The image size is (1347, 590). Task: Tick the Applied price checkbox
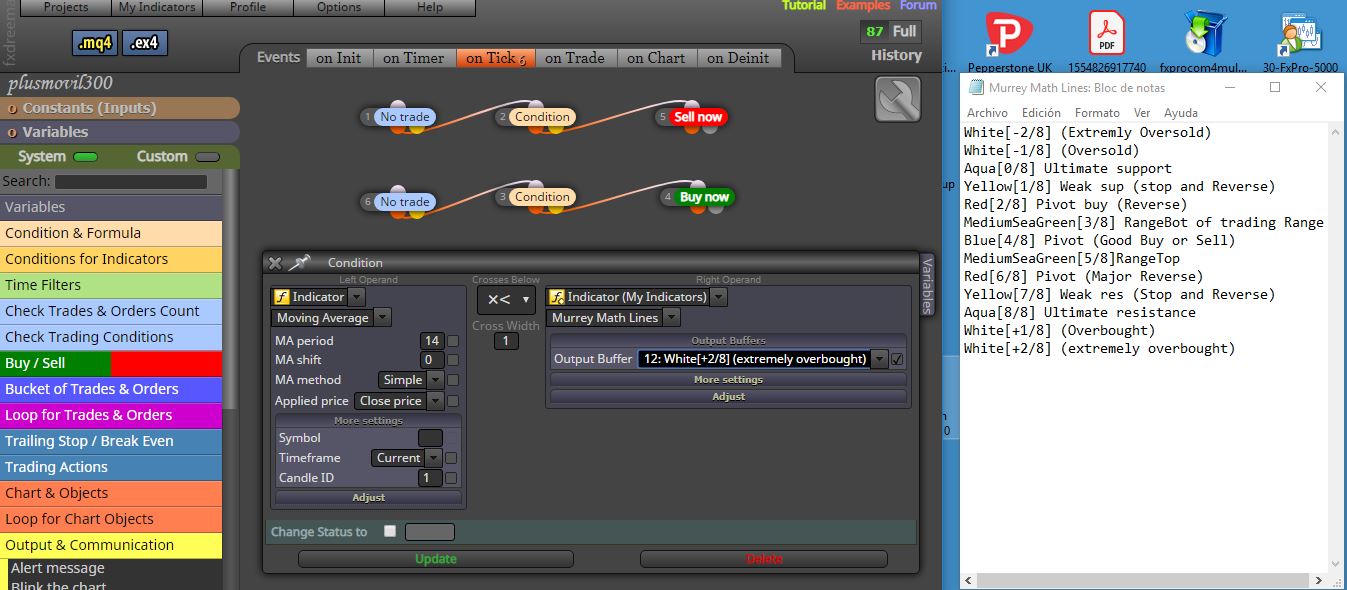(x=453, y=401)
